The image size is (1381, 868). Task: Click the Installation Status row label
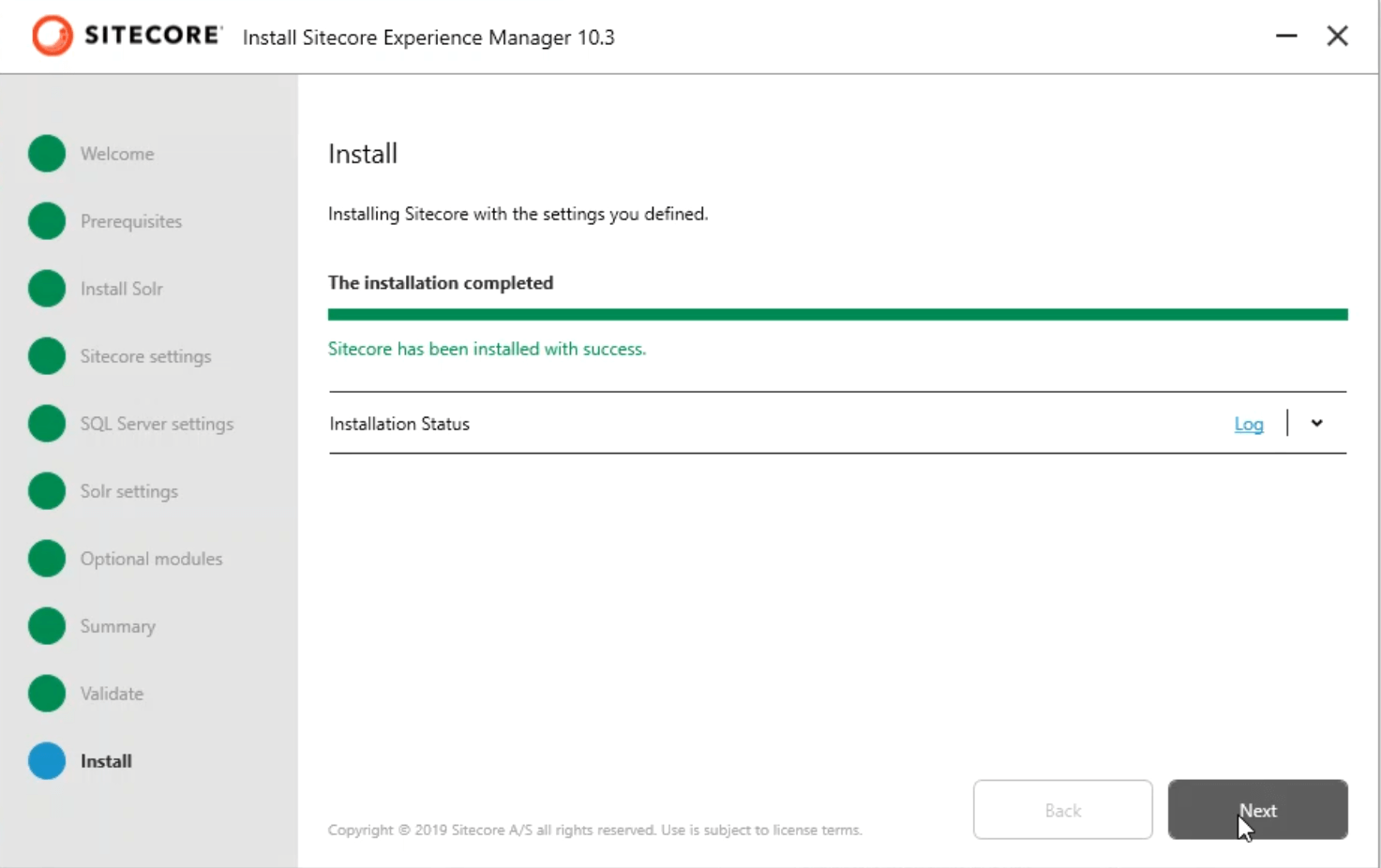click(399, 424)
